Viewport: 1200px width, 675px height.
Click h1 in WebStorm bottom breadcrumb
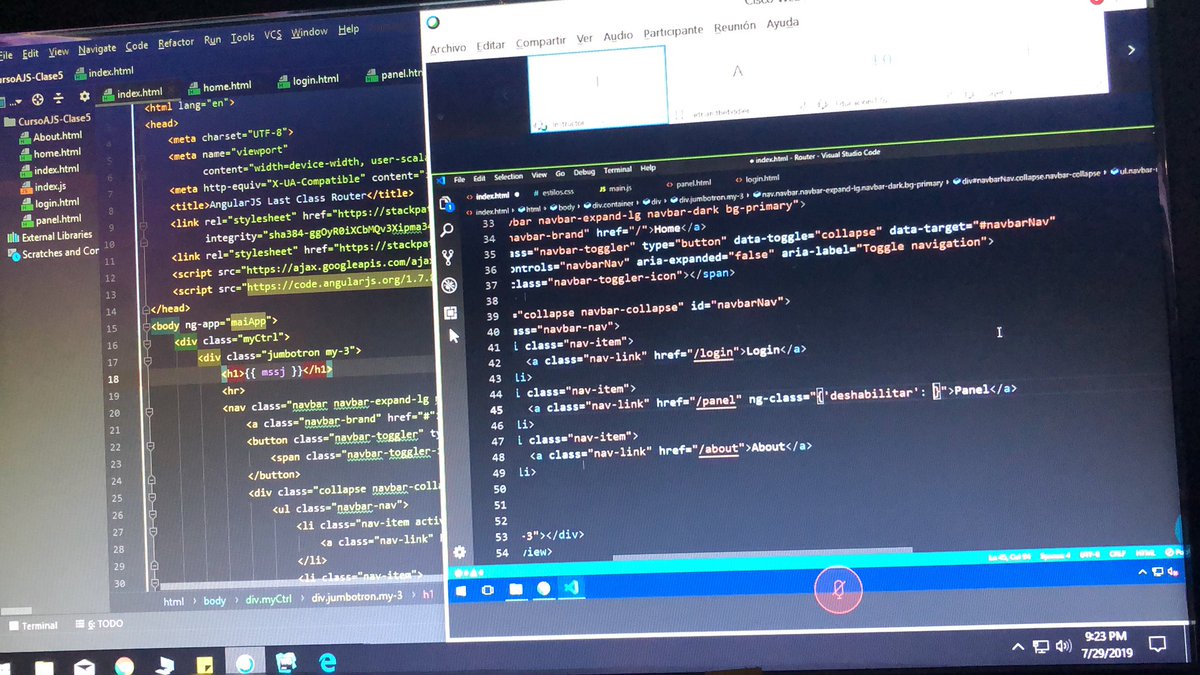click(428, 594)
